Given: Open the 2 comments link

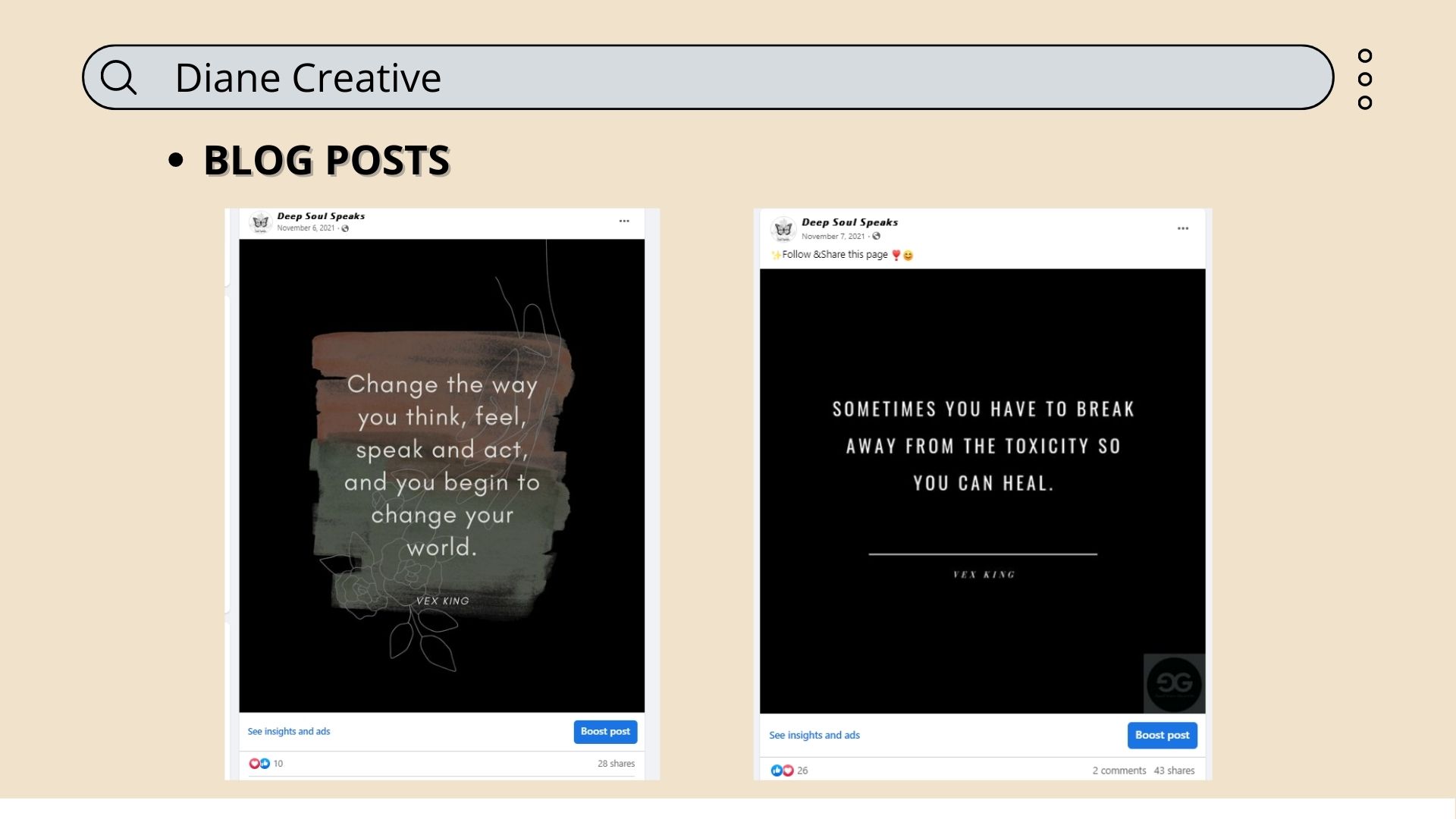Looking at the screenshot, I should tap(1119, 770).
